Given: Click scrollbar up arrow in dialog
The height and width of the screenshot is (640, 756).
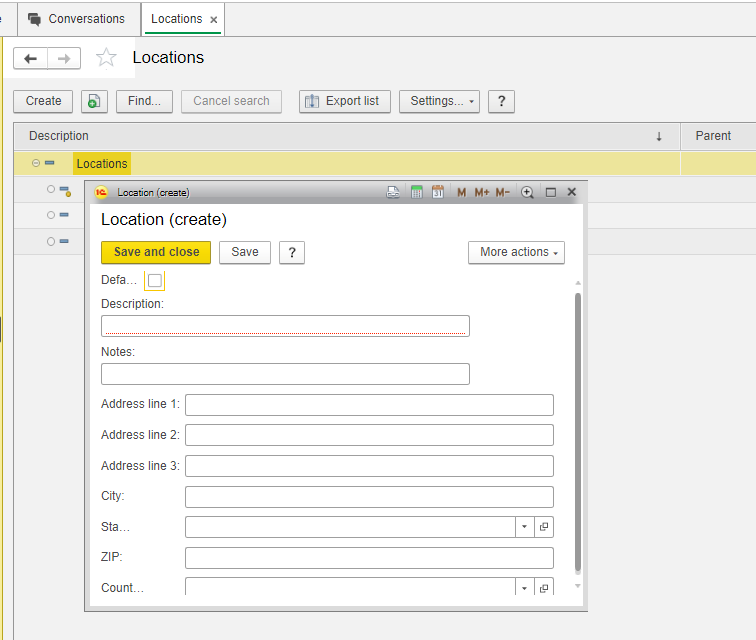Looking at the screenshot, I should (578, 283).
